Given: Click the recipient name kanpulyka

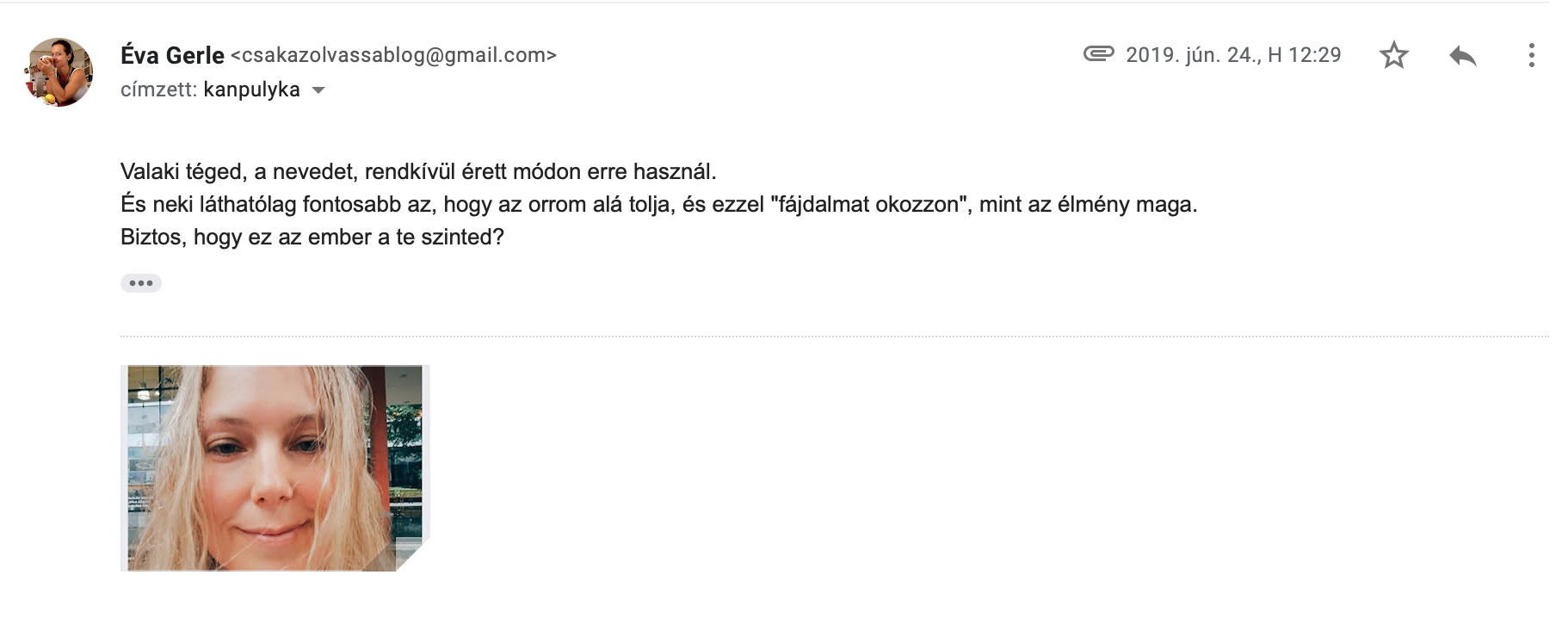Looking at the screenshot, I should coord(251,90).
